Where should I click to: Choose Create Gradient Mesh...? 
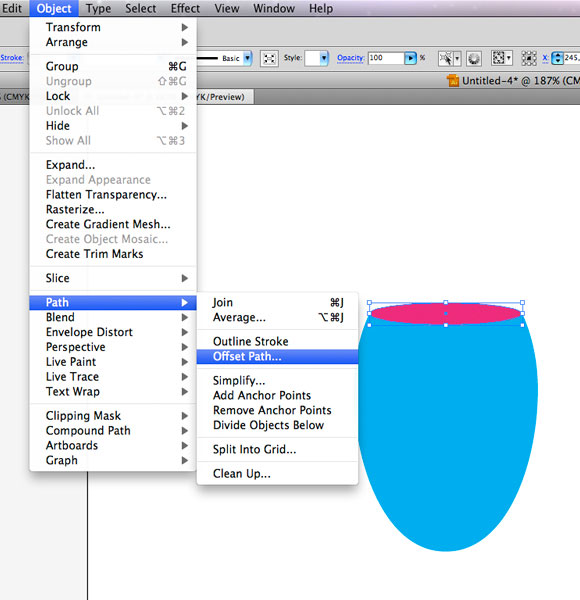point(113,224)
